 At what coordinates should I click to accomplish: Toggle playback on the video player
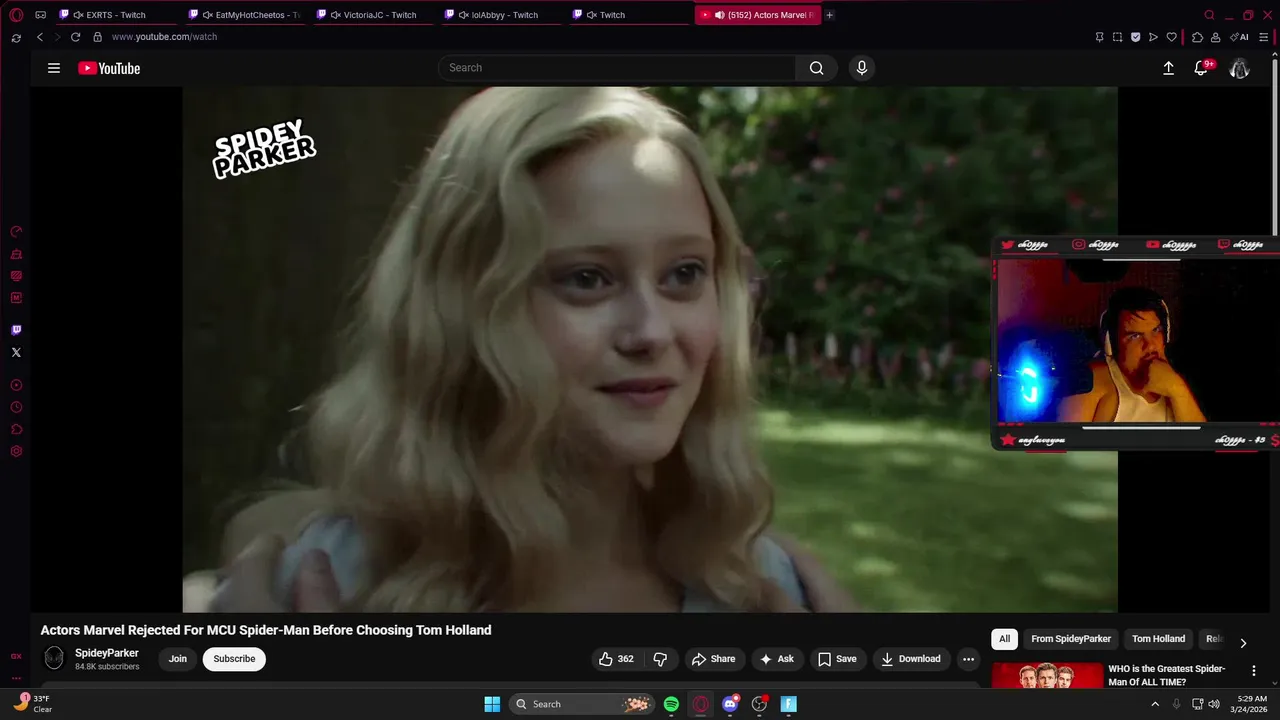[x=650, y=349]
